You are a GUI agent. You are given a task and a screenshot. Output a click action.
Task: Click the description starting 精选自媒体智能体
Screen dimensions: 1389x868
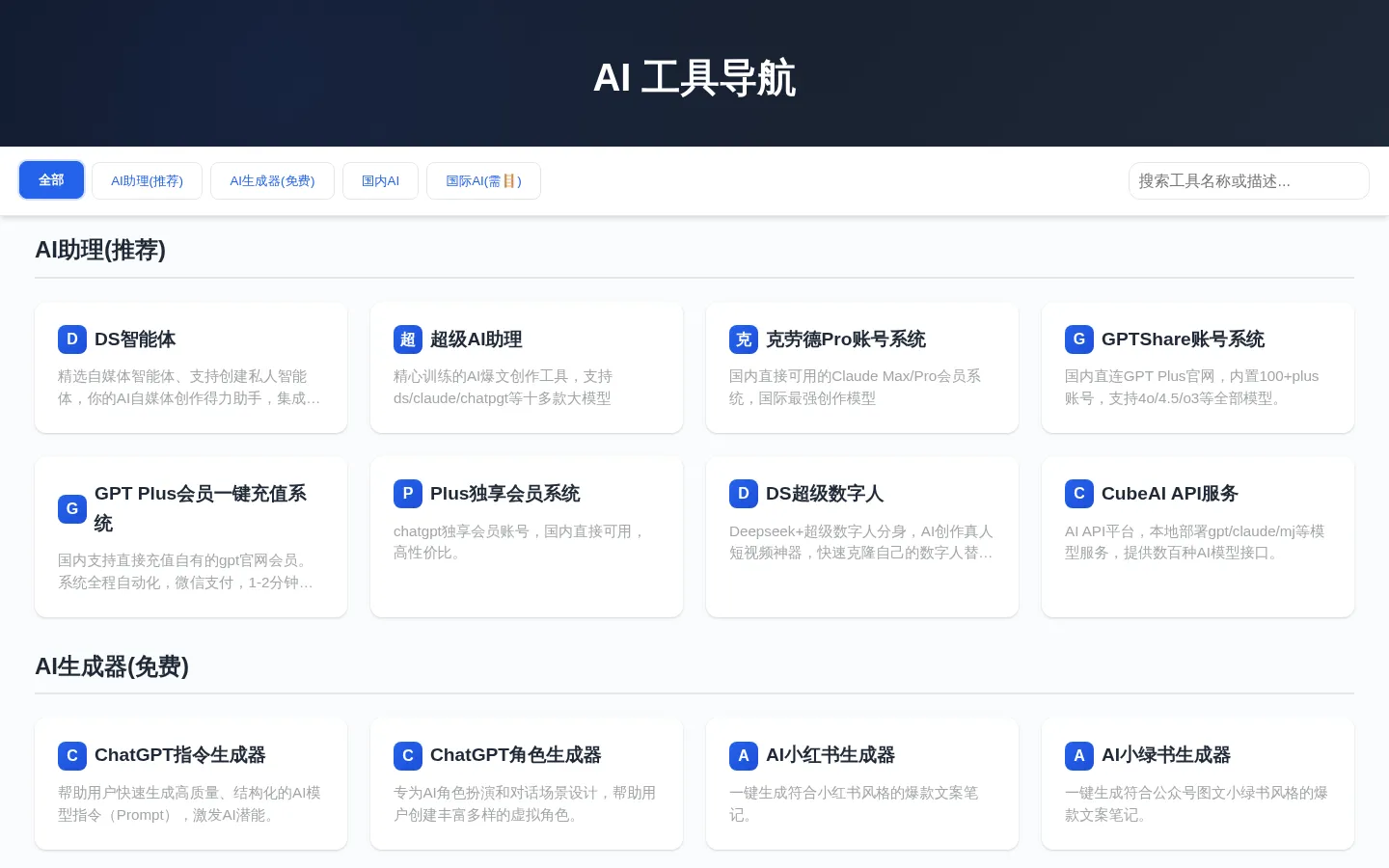pyautogui.click(x=189, y=388)
